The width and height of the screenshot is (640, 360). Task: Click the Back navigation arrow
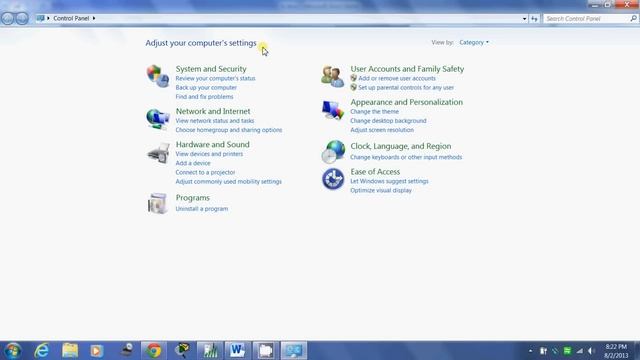pyautogui.click(x=7, y=18)
